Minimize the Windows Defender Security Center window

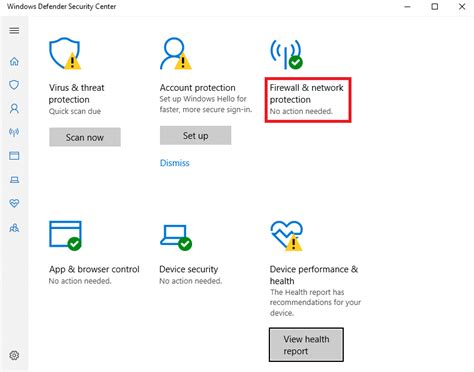click(407, 7)
